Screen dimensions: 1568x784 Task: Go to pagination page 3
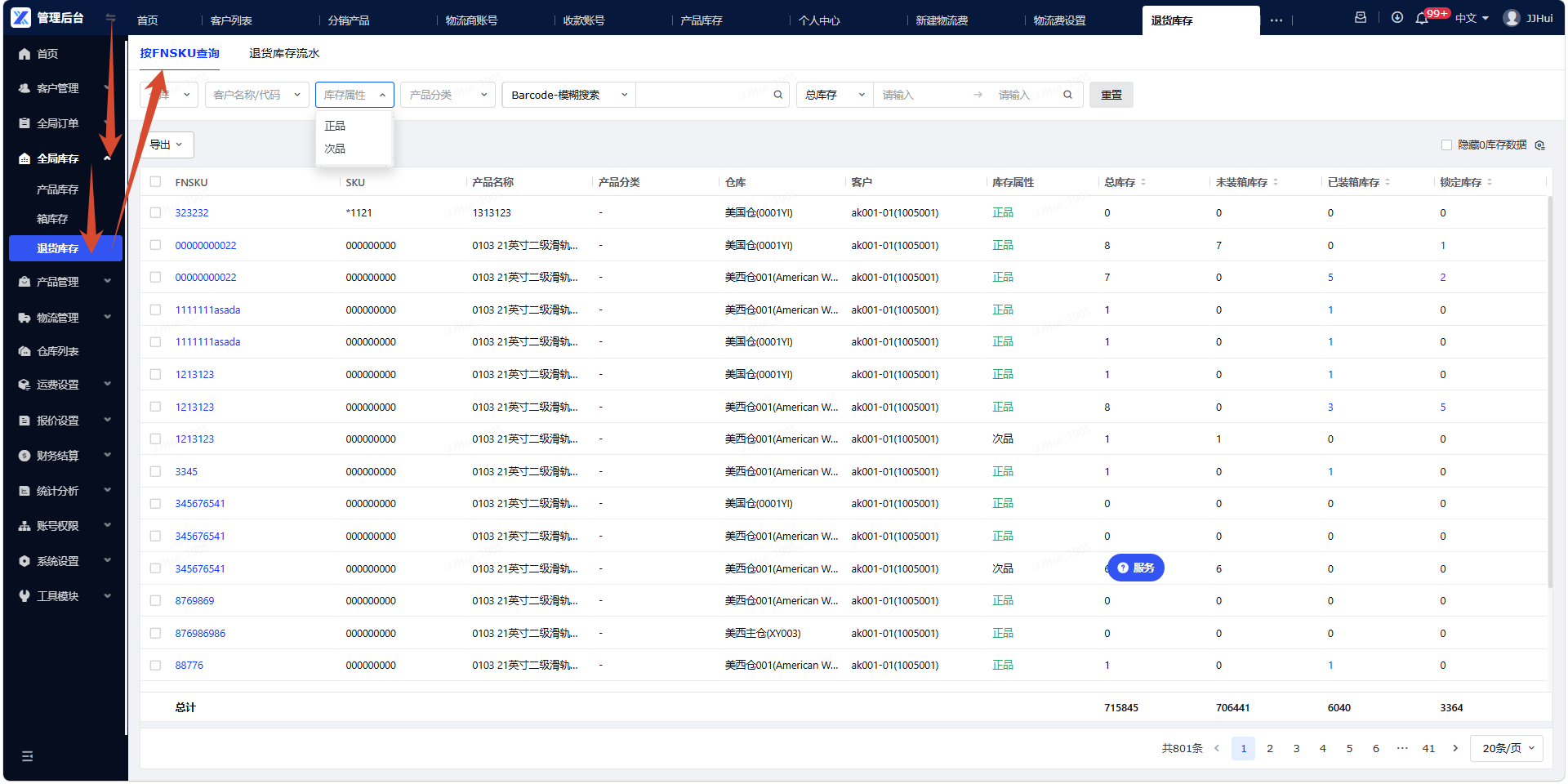pos(1296,748)
